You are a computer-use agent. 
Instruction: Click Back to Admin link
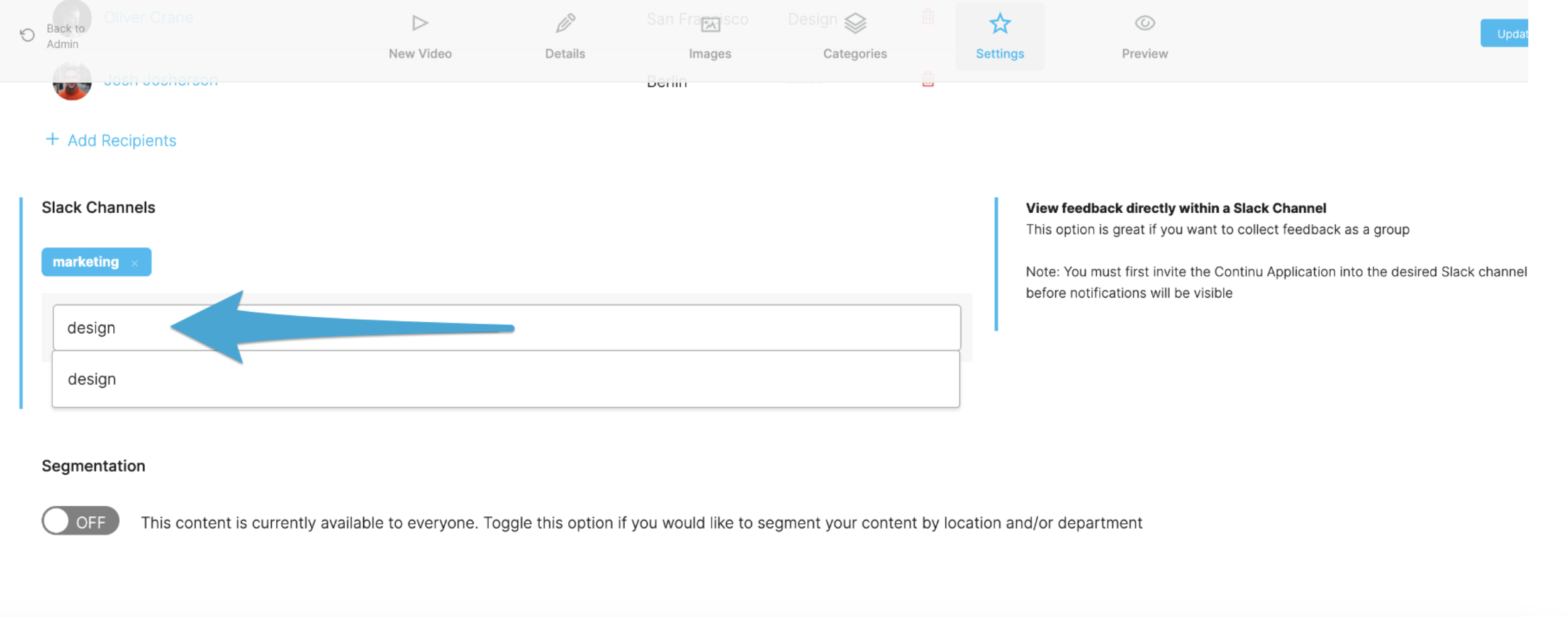click(x=65, y=36)
